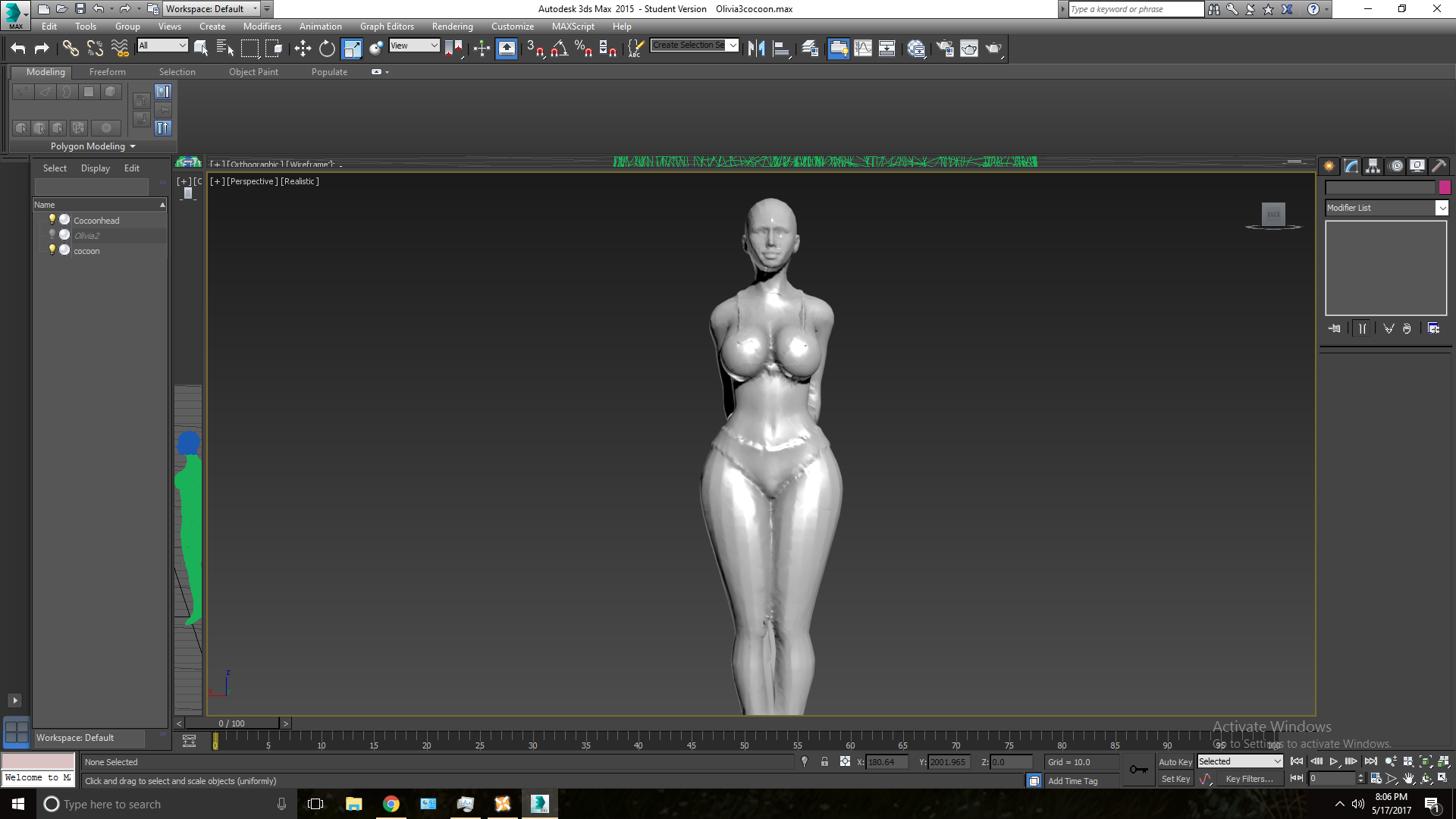Open the scene explorer Display menu
Viewport: 1456px width, 819px height.
tap(96, 168)
